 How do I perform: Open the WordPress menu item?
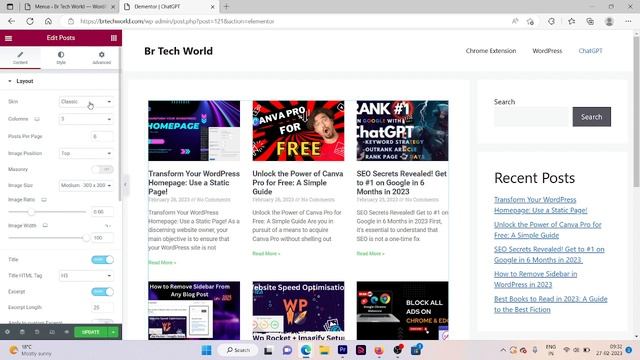547,51
